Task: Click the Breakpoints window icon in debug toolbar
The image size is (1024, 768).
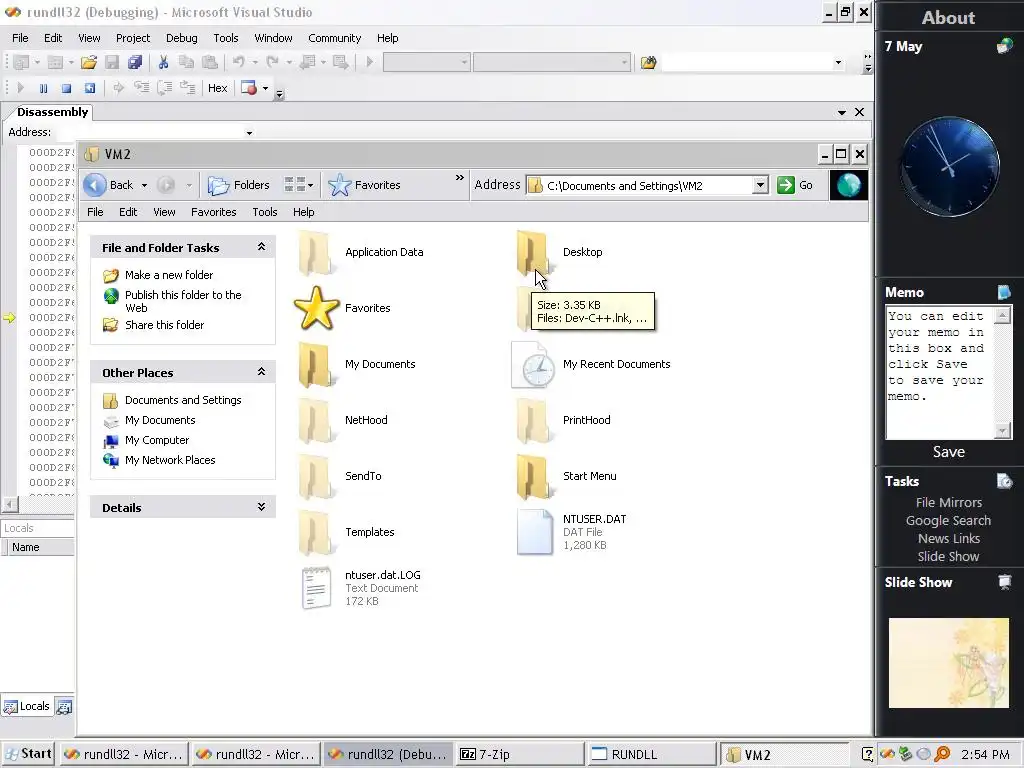Action: 249,88
